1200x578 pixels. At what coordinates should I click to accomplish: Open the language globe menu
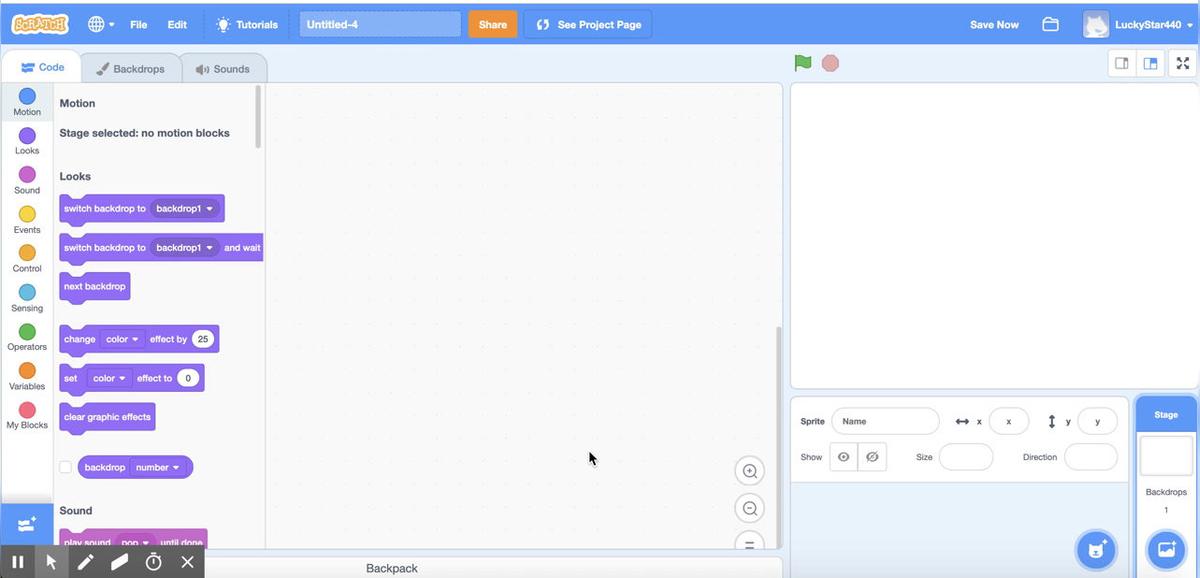tap(101, 24)
